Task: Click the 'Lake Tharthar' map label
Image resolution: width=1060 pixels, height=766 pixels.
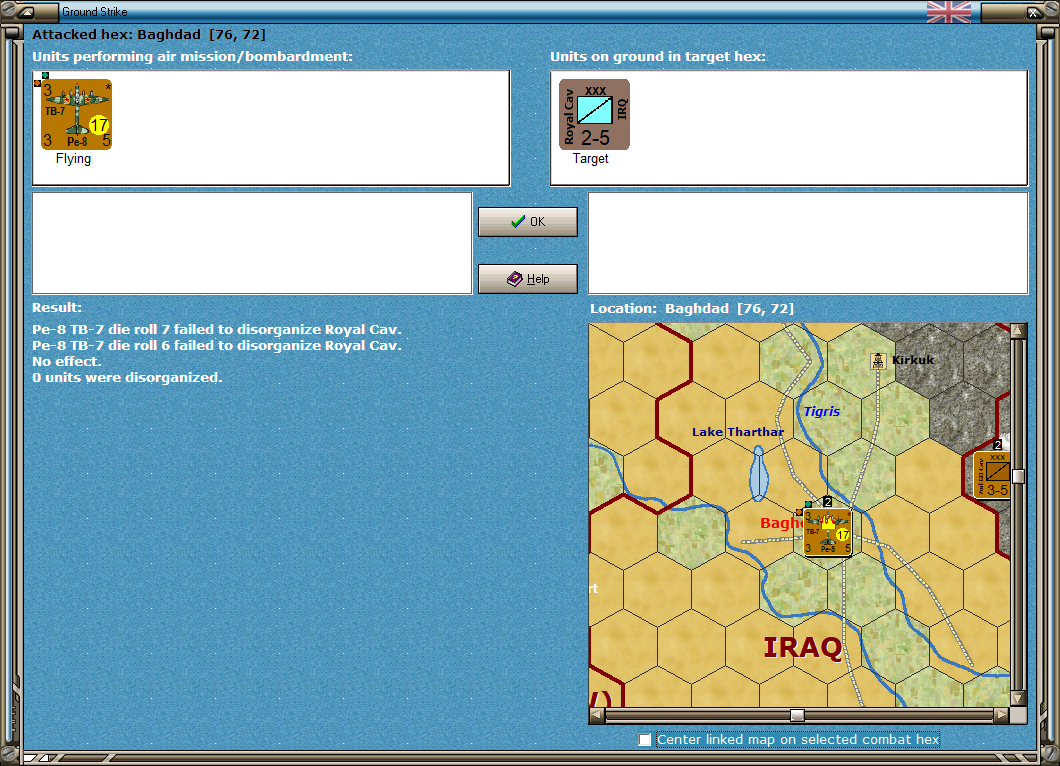Action: coord(738,432)
